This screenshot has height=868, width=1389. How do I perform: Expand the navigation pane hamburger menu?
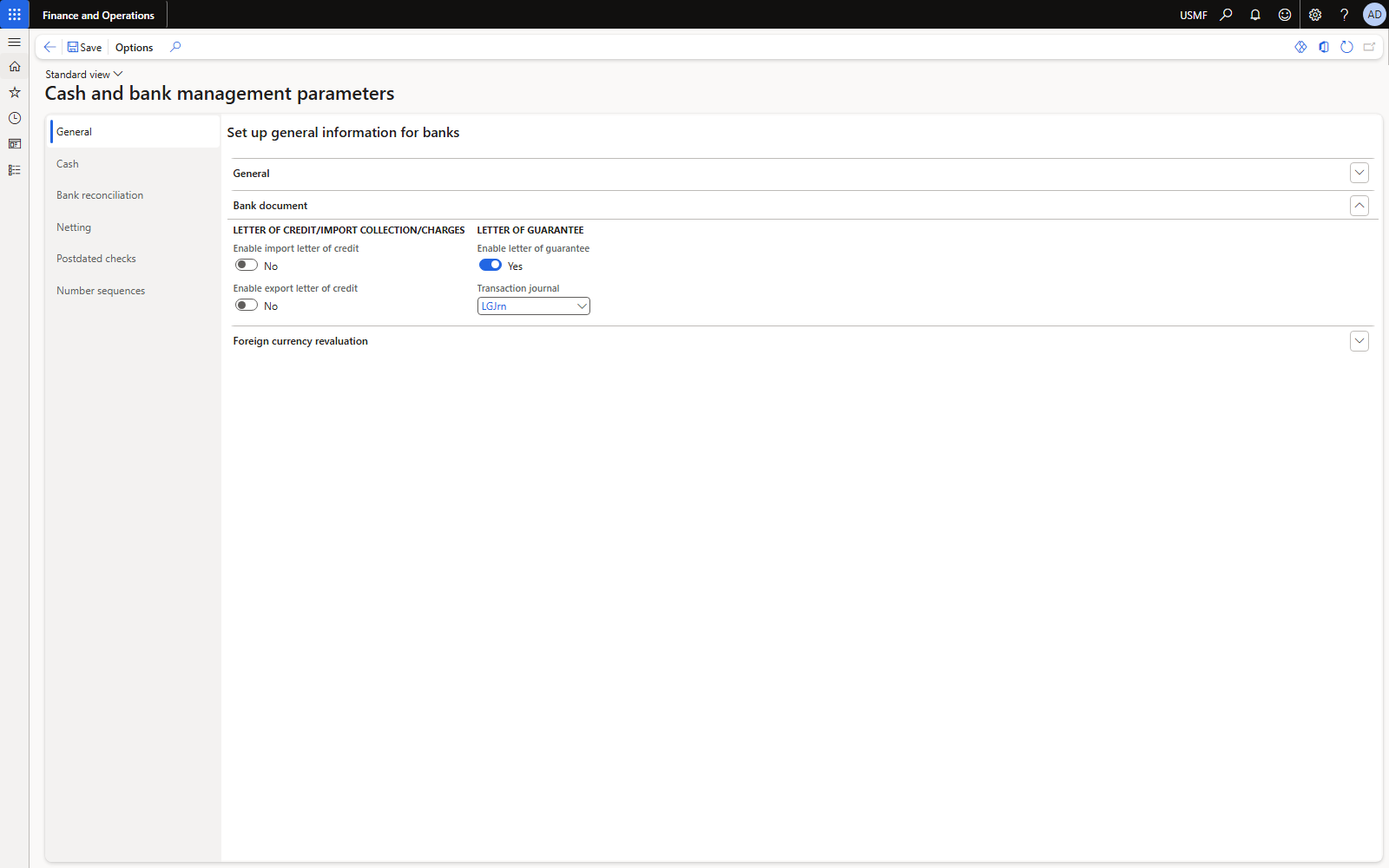click(x=14, y=42)
